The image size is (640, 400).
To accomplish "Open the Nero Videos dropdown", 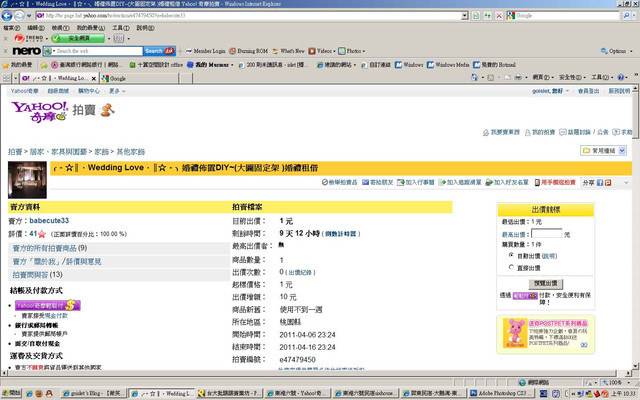I will pyautogui.click(x=322, y=51).
